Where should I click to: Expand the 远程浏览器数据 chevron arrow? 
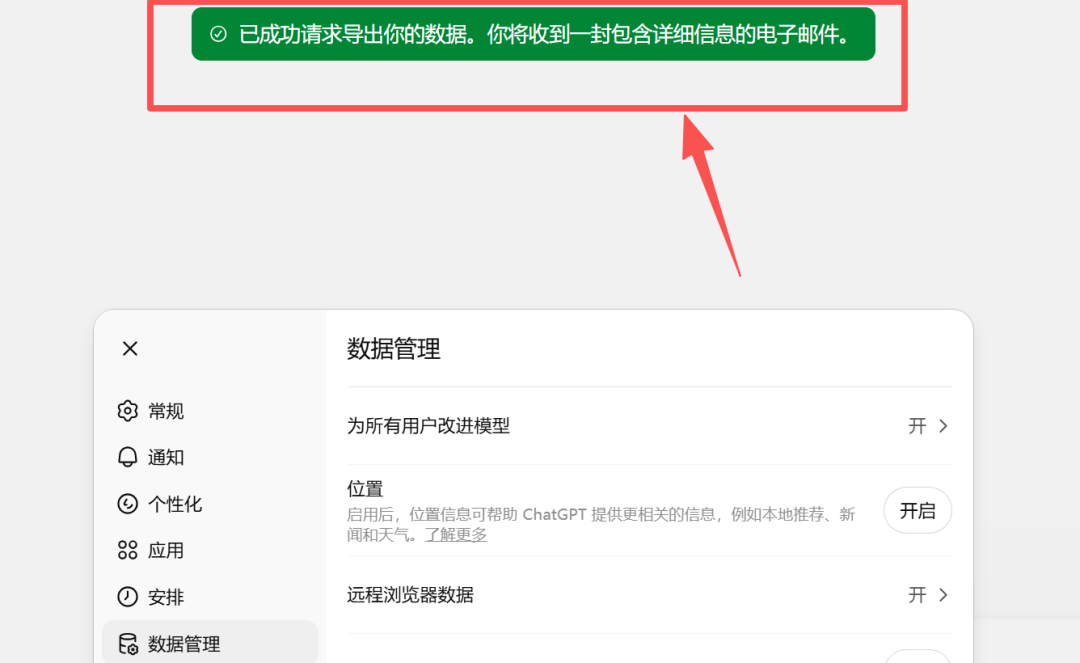point(944,595)
